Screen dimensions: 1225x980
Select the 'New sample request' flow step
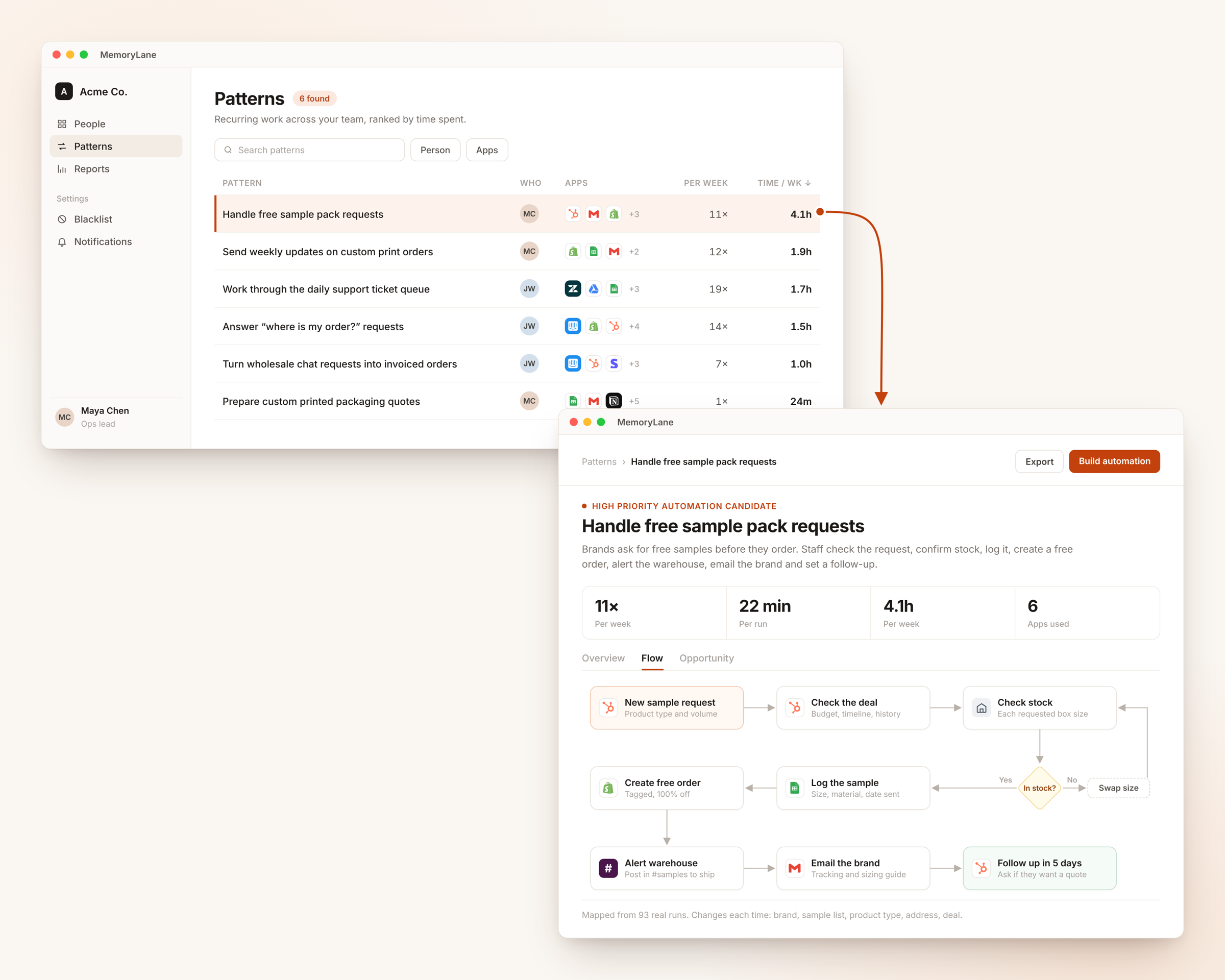point(667,708)
